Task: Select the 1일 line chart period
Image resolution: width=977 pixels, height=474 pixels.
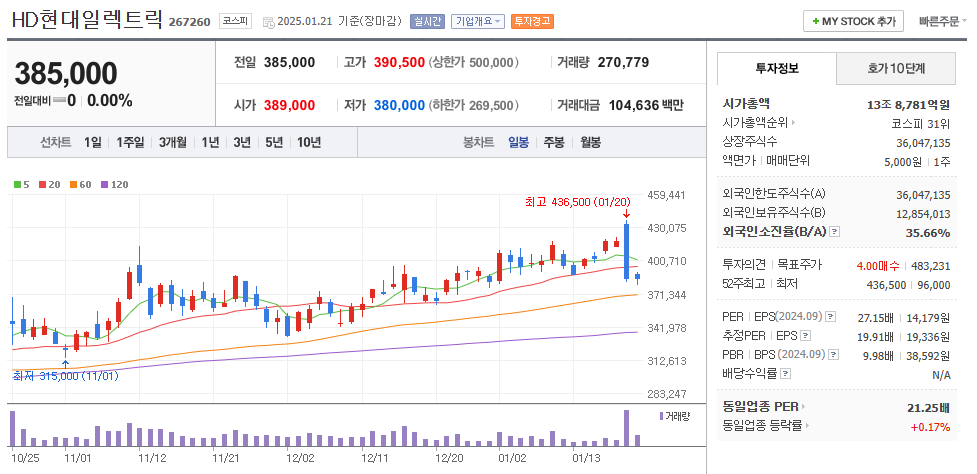Action: (x=92, y=143)
